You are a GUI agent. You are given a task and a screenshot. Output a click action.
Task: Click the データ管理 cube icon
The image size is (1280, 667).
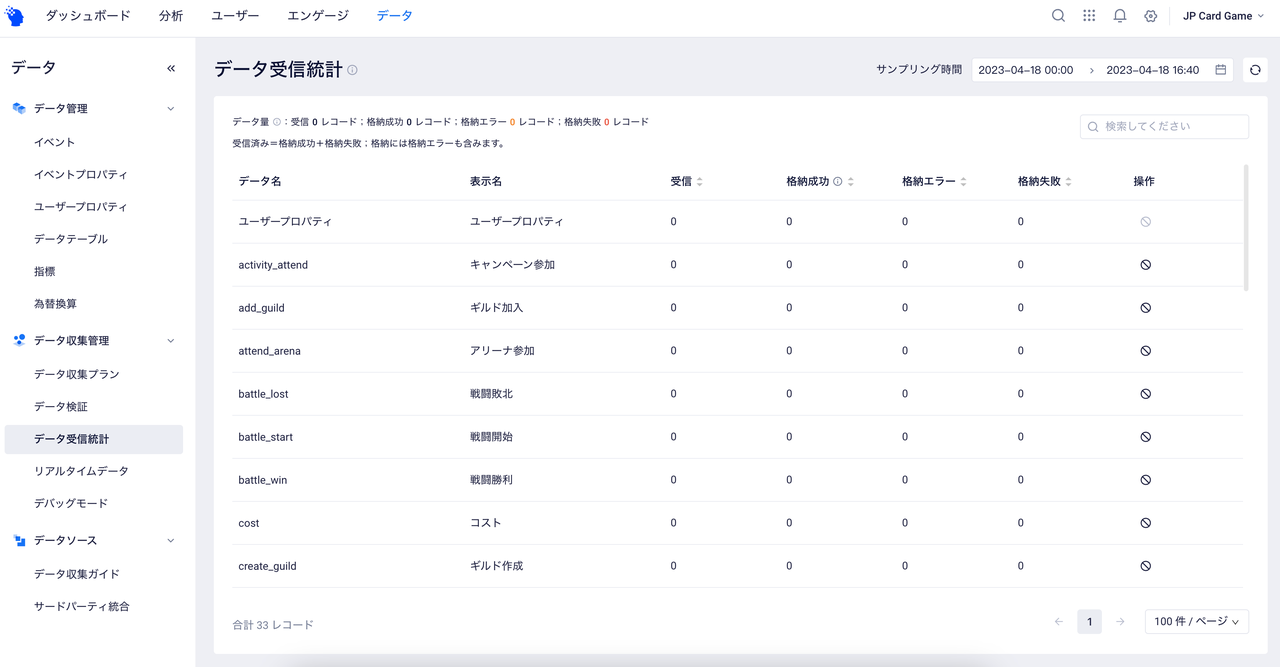19,108
